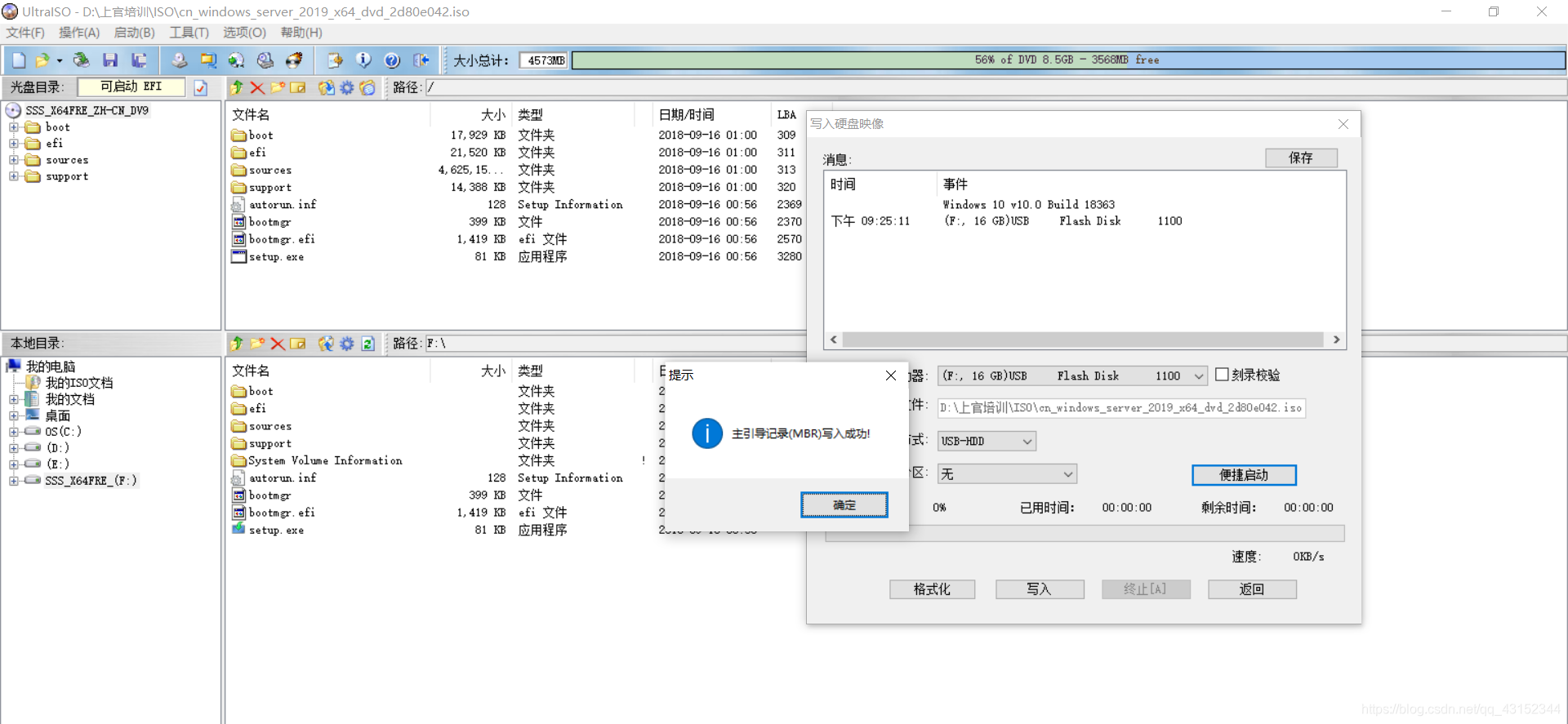Click 确定 in the 提示 dialog
This screenshot has height=724, width=1568.
[x=844, y=505]
